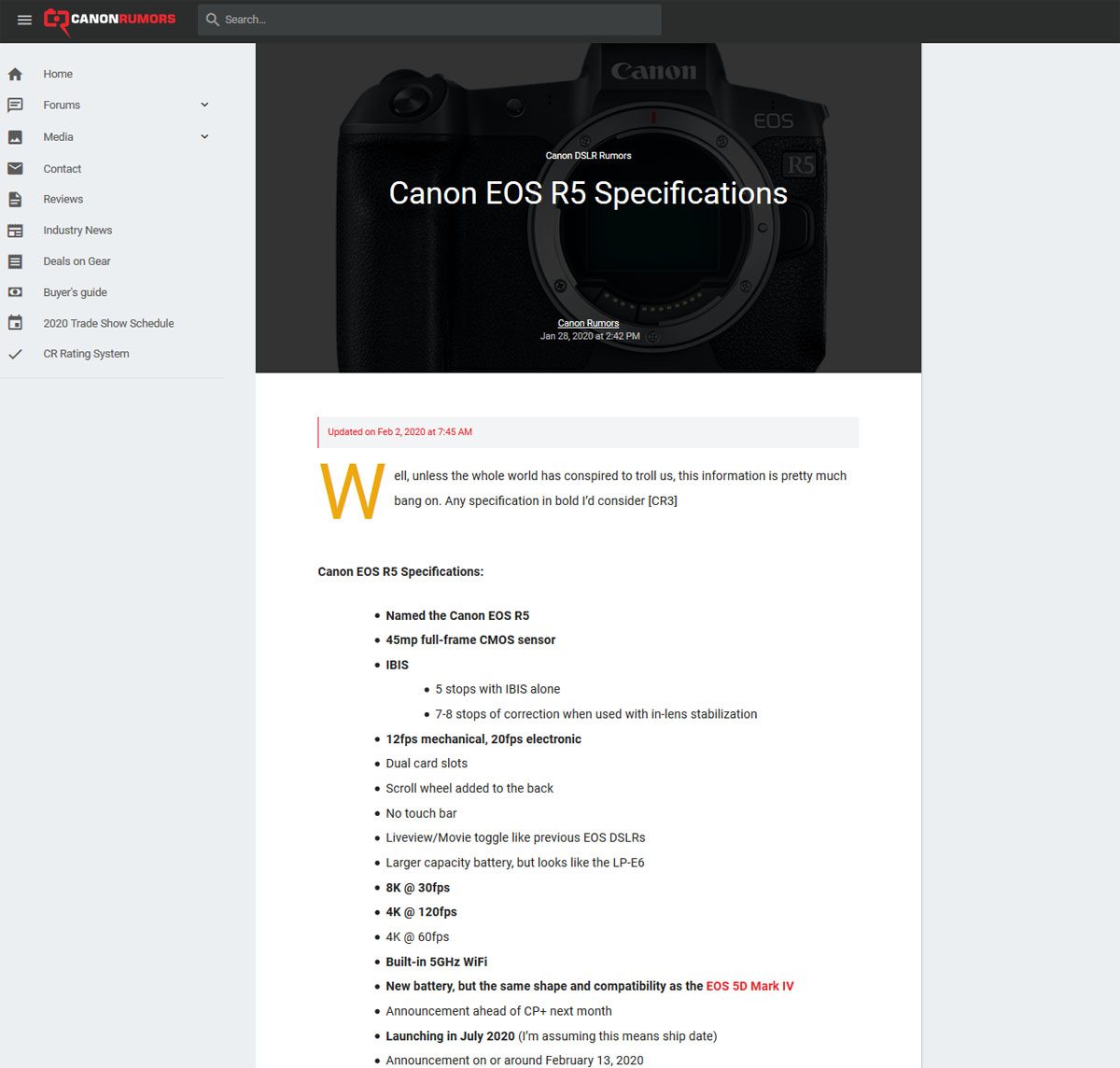
Task: Go to Home in sidebar
Action: [58, 74]
